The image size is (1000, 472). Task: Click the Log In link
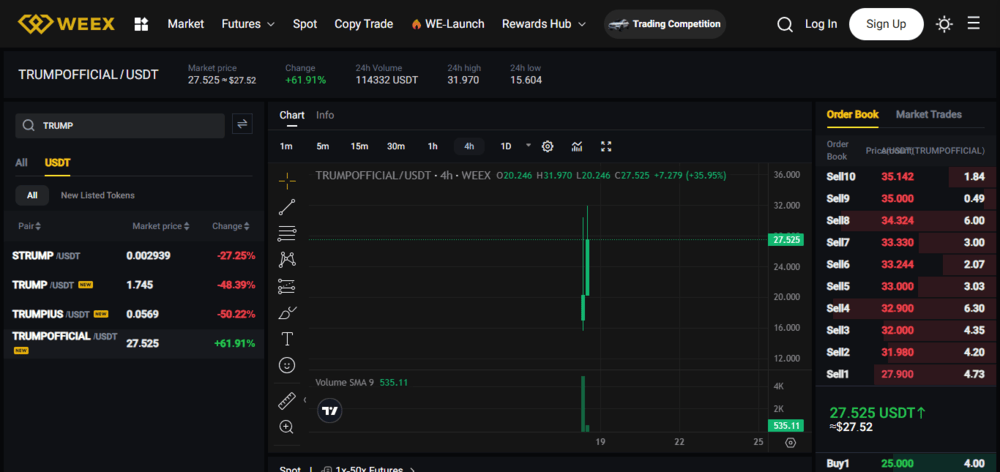point(821,24)
